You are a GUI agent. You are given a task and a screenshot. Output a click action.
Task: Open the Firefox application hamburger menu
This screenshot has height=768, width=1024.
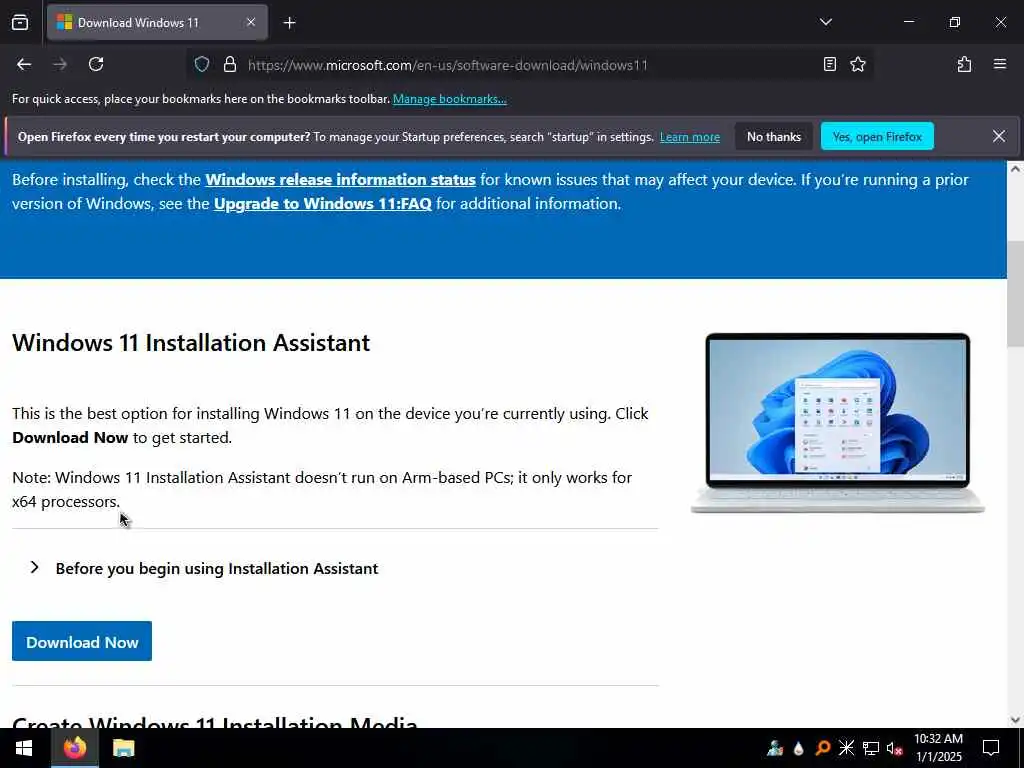click(x=1000, y=64)
